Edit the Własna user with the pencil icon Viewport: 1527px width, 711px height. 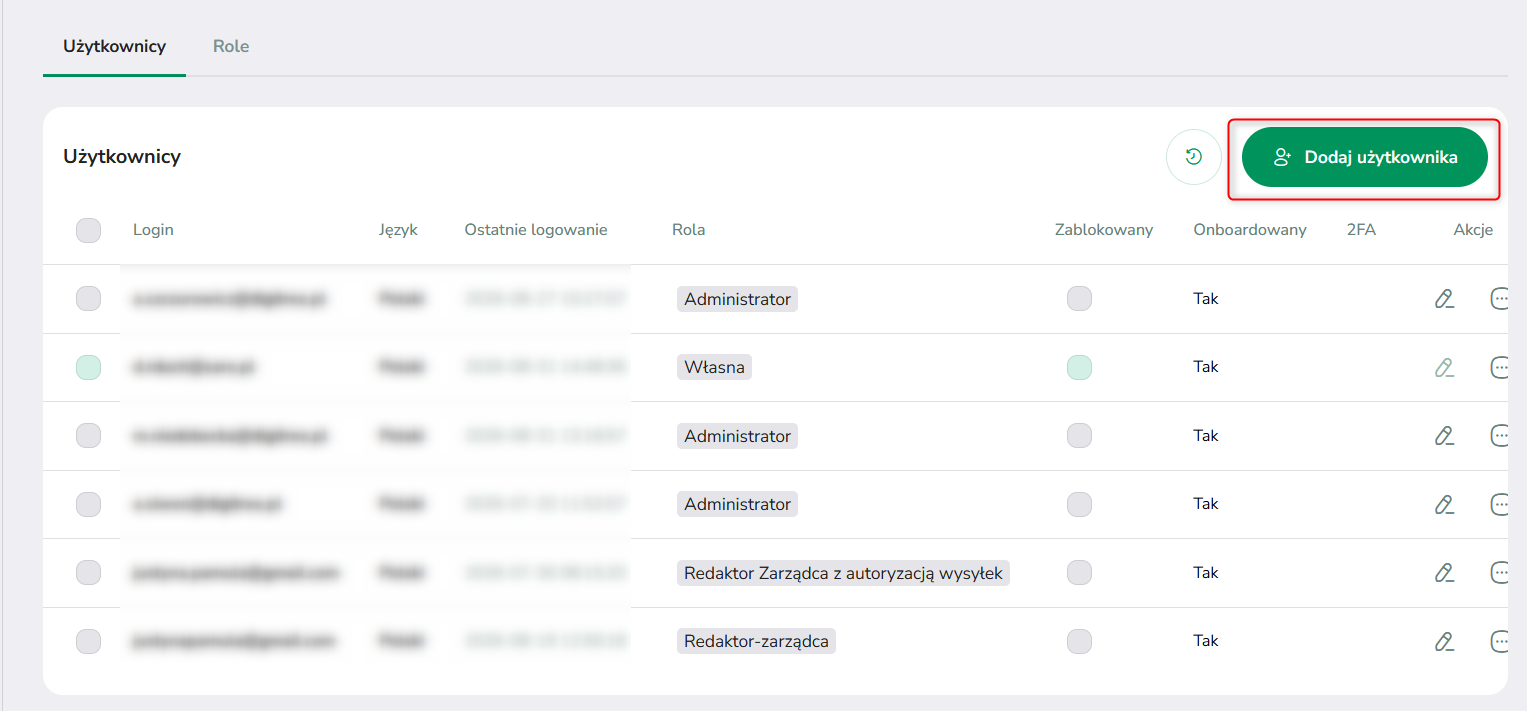1443,367
